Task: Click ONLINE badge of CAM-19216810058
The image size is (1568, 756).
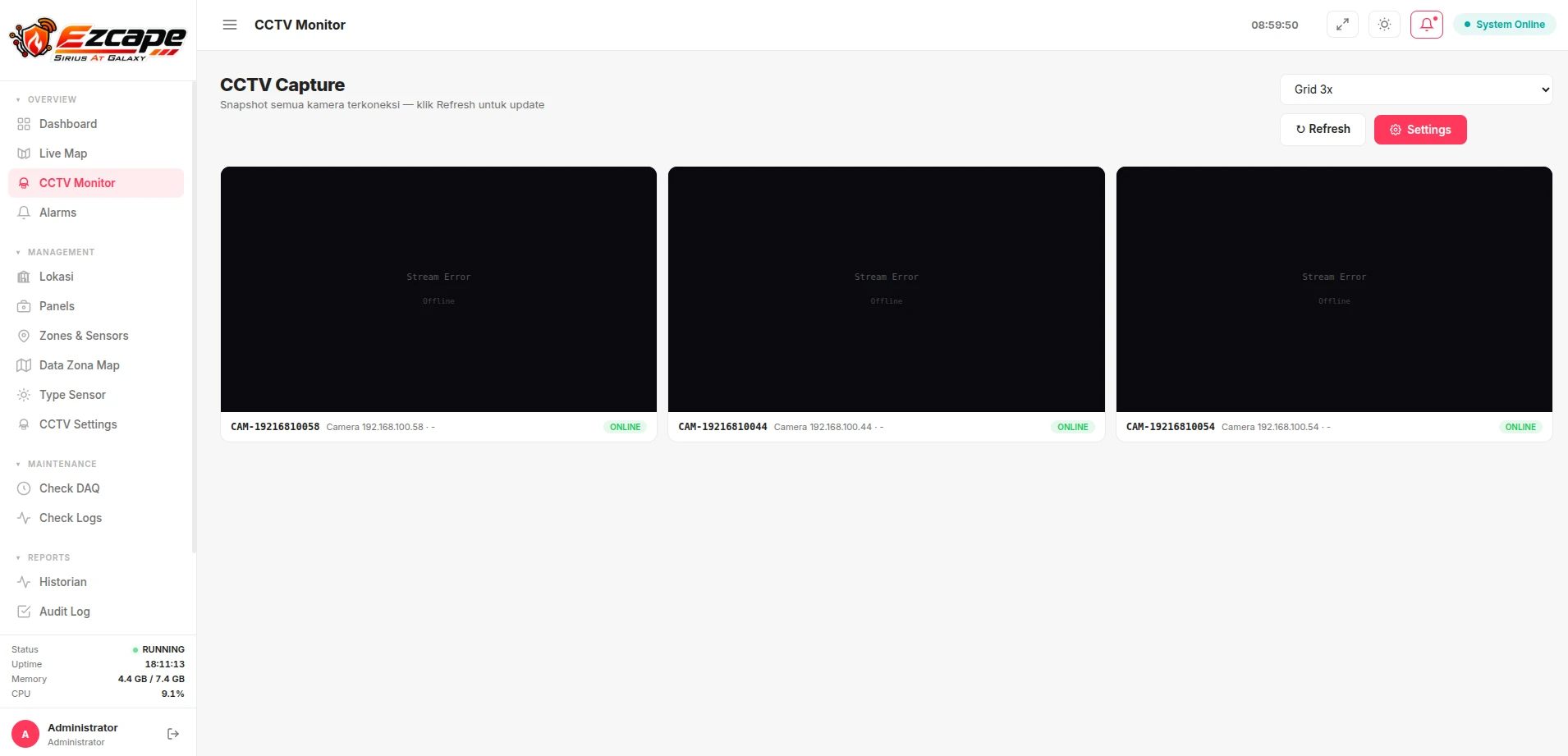Action: [625, 427]
